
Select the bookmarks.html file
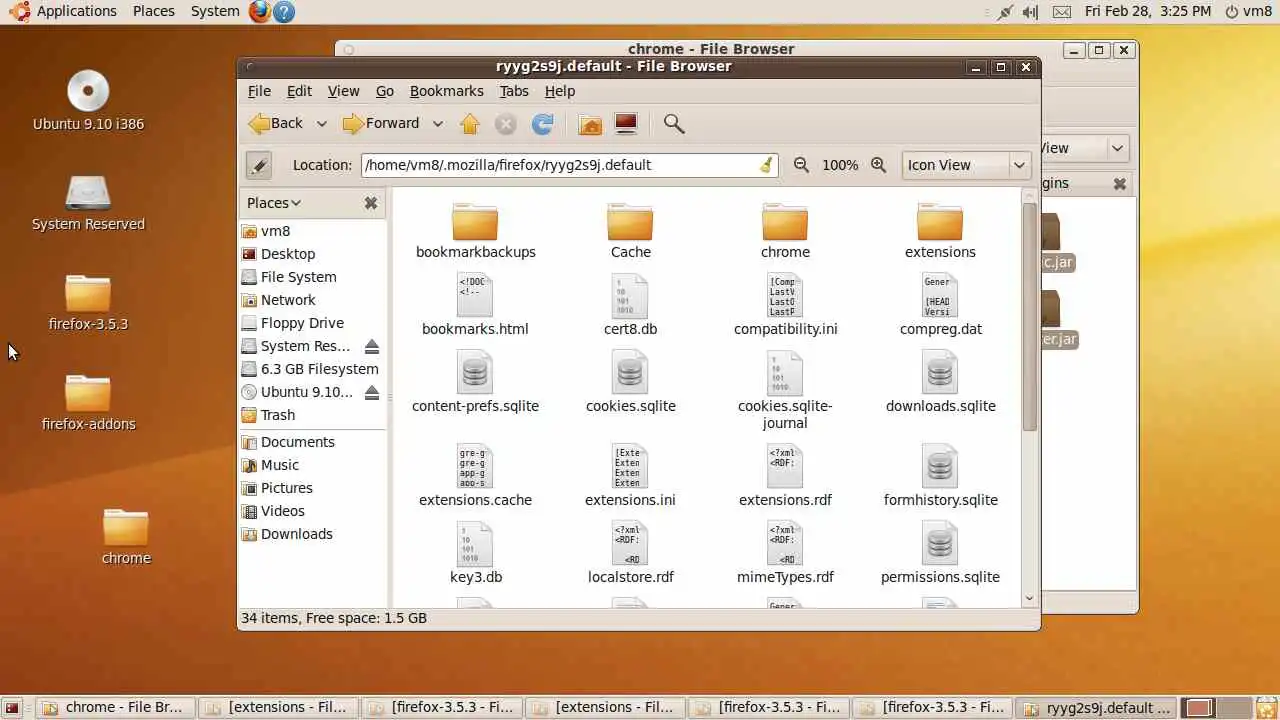[475, 305]
